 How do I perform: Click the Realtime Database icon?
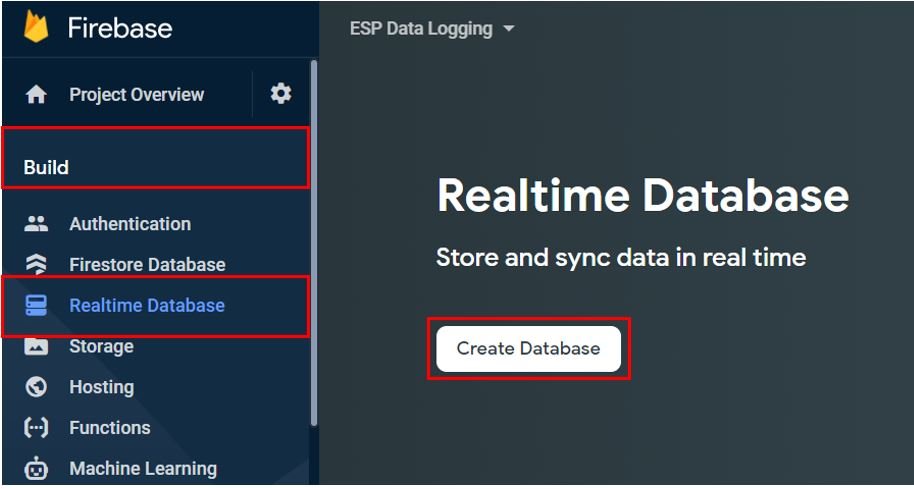[x=36, y=305]
